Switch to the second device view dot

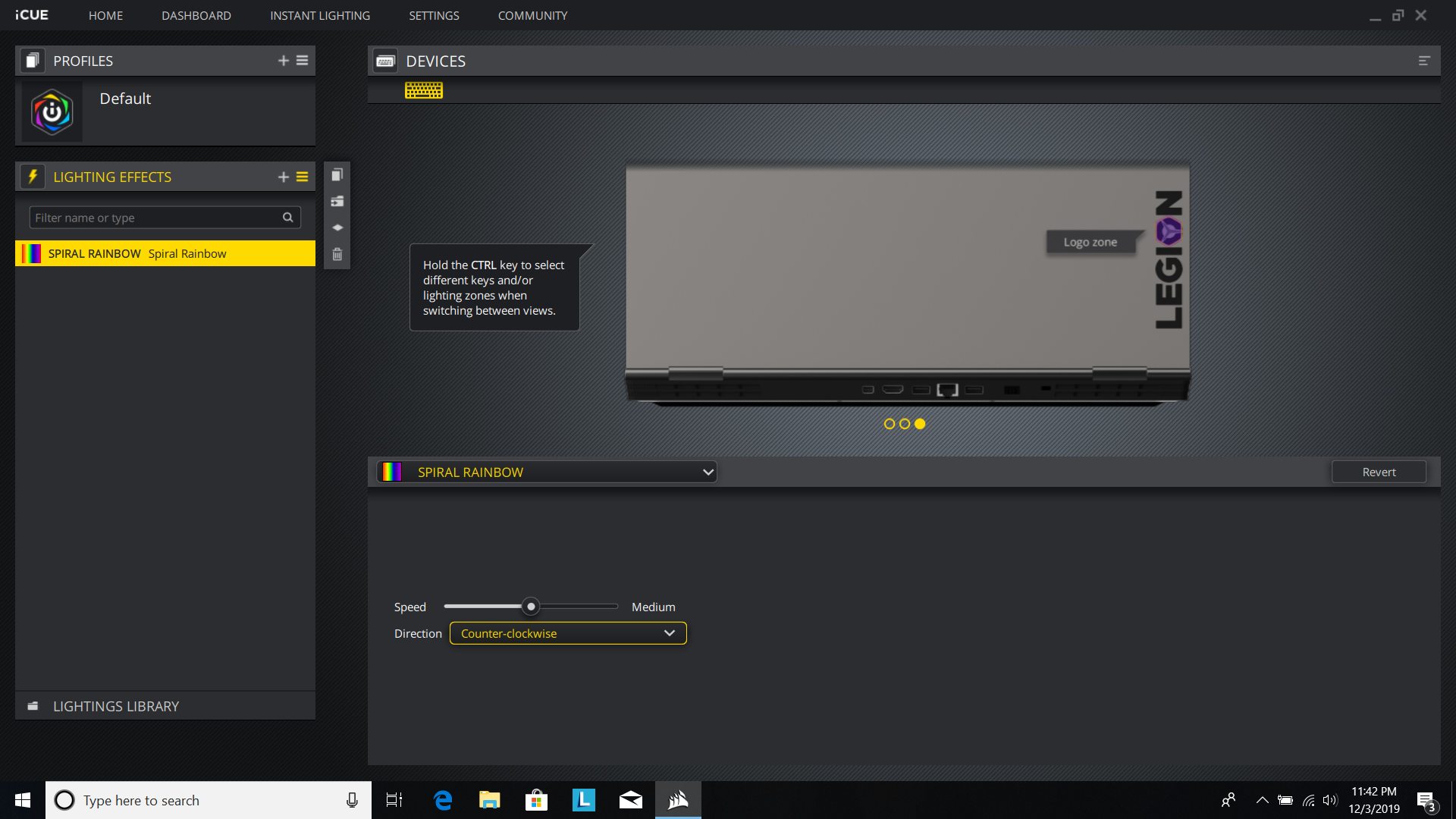905,424
